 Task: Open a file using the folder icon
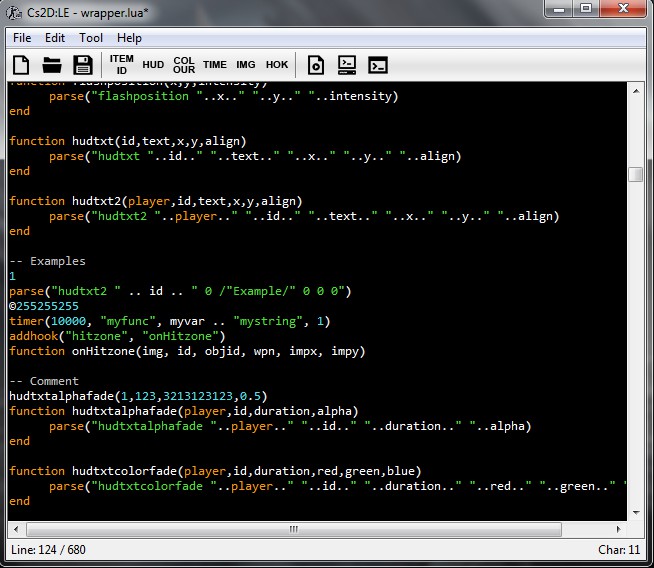(x=52, y=65)
